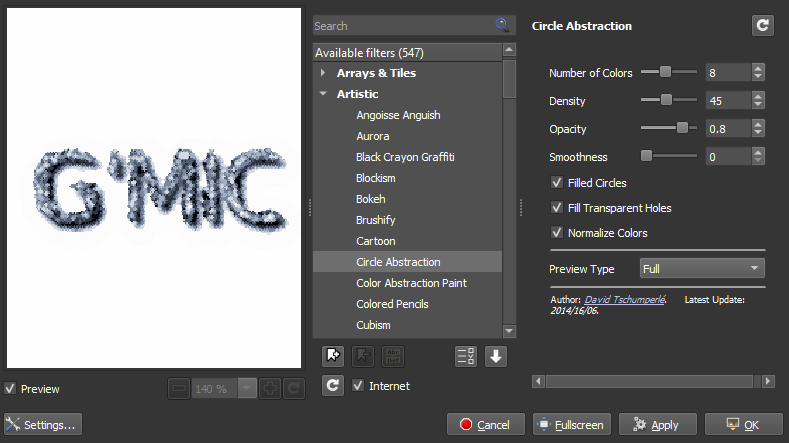
Task: Adjust the Smoothness slider handle
Action: click(646, 156)
